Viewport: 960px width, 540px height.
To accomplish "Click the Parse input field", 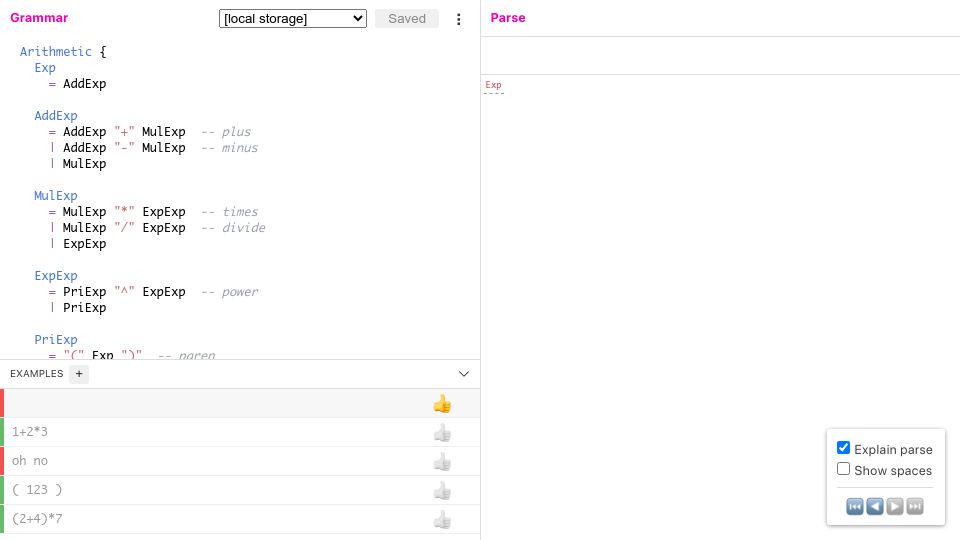I will pos(720,56).
